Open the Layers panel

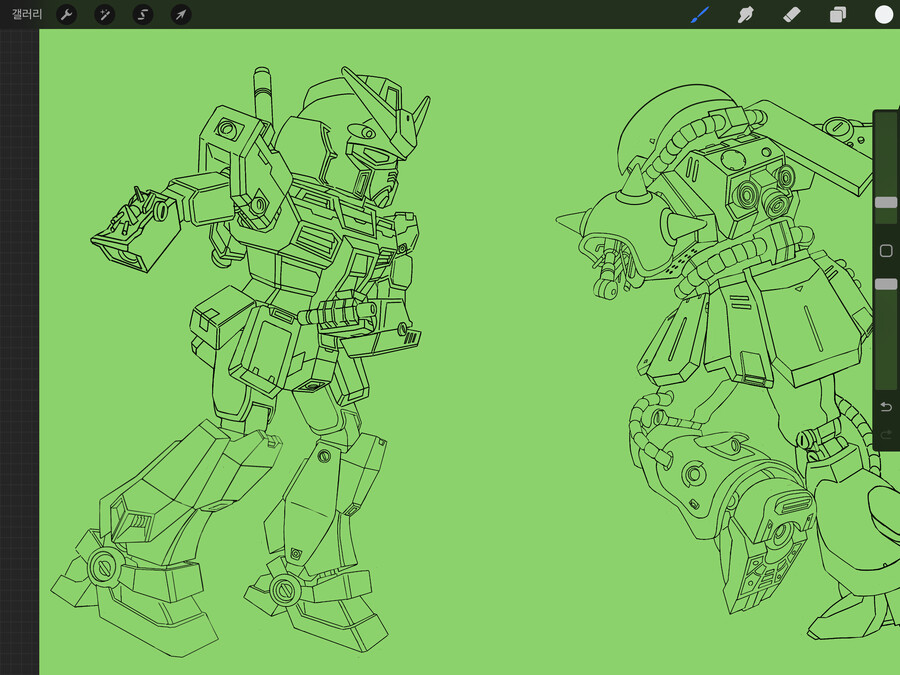coord(838,15)
